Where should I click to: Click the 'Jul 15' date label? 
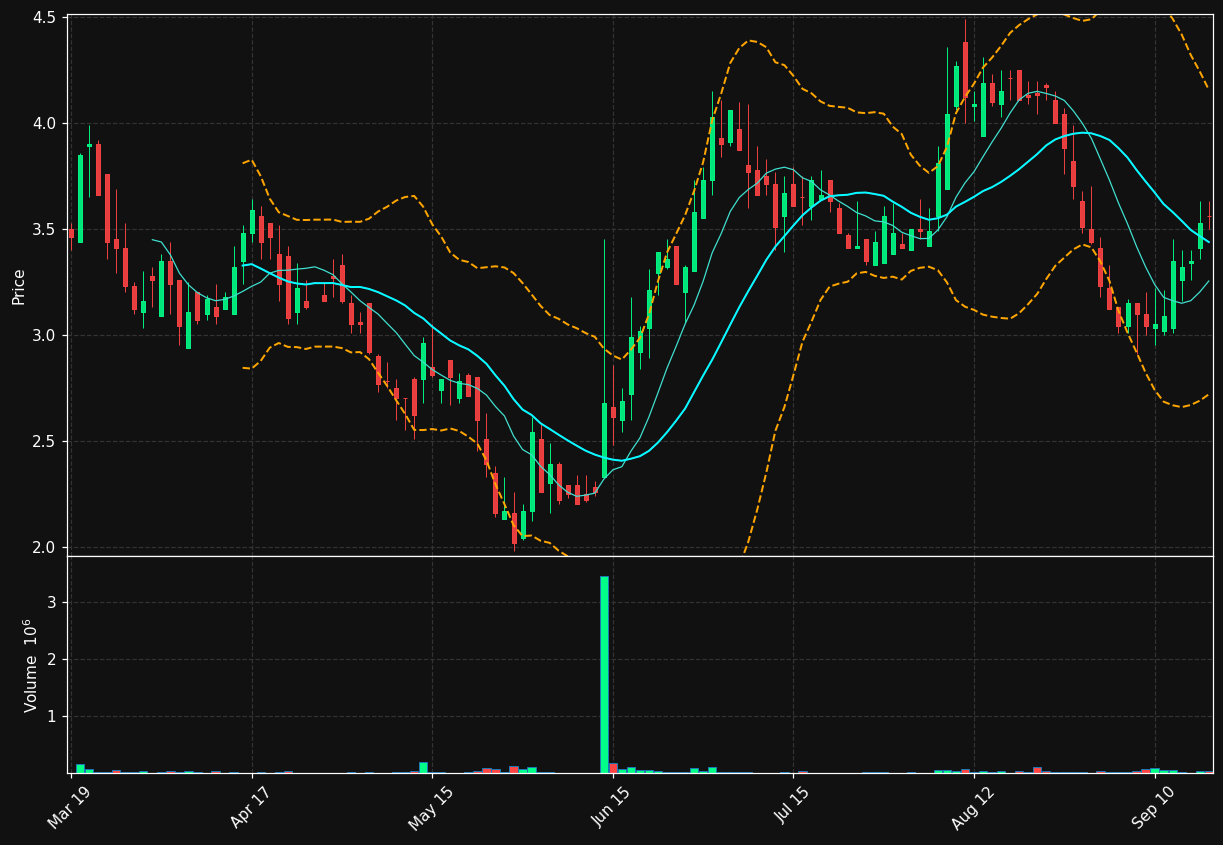point(792,806)
